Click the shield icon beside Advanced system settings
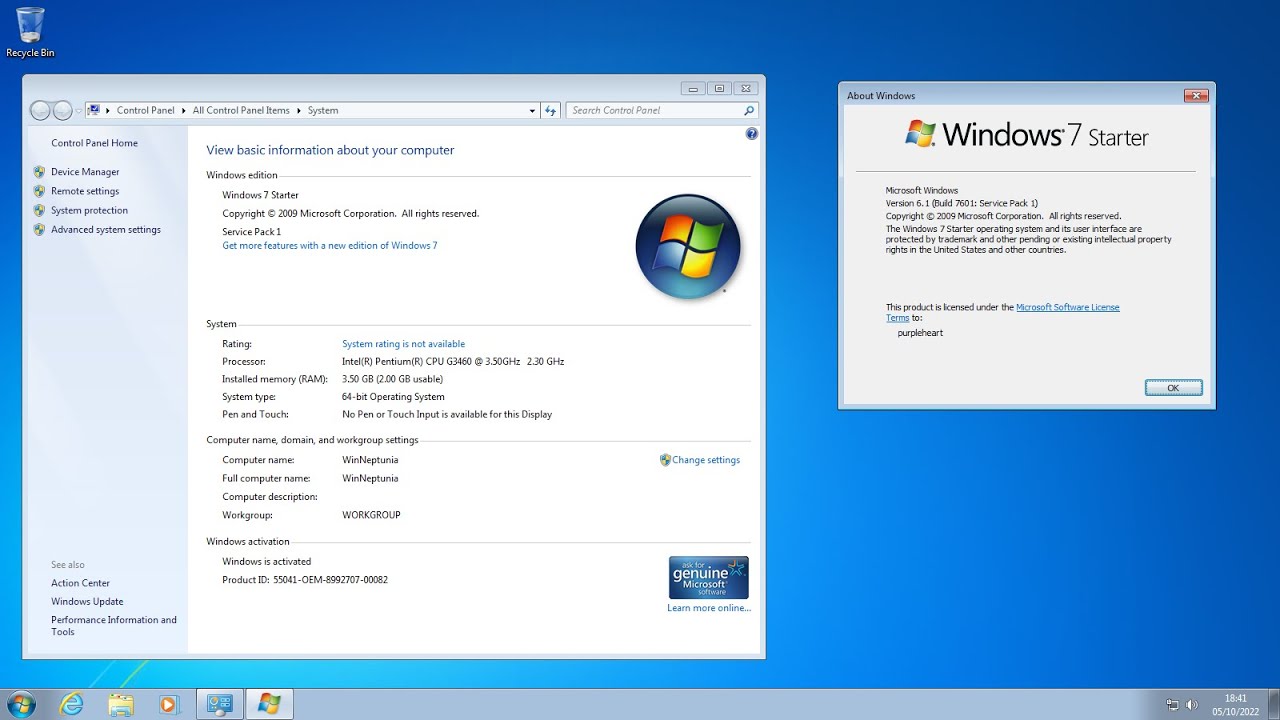1280x720 pixels. pos(39,229)
